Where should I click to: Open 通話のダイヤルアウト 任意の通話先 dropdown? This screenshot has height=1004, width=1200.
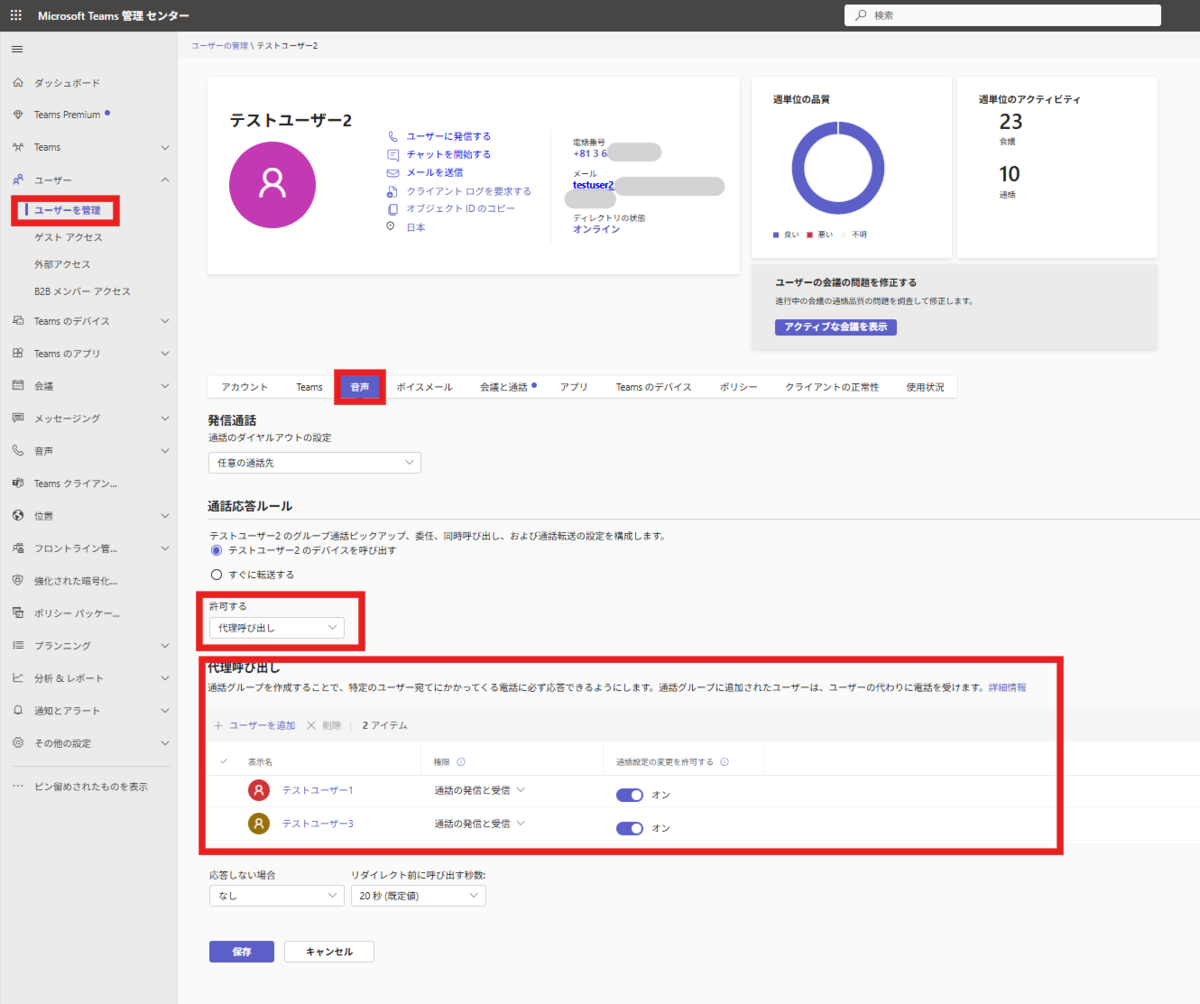pos(315,463)
